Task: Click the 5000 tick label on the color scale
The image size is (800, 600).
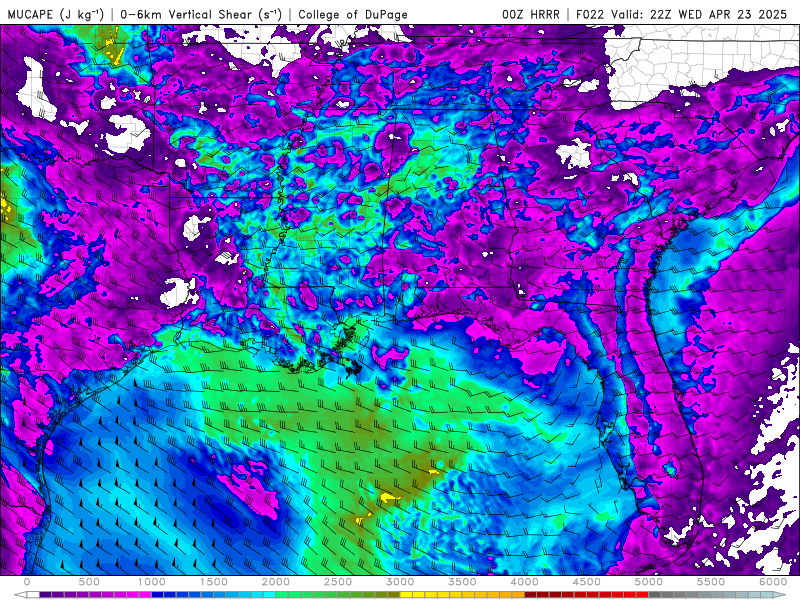Action: coord(649,582)
